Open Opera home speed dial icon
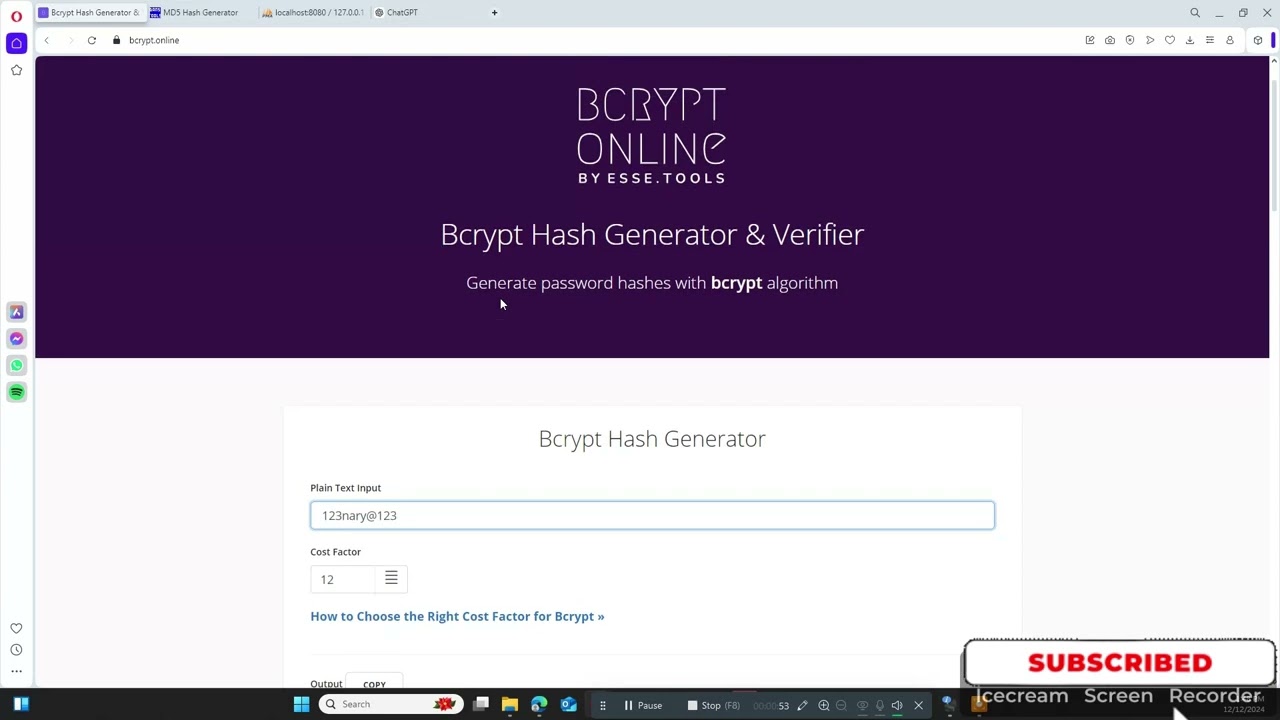The height and width of the screenshot is (720, 1280). [x=16, y=43]
